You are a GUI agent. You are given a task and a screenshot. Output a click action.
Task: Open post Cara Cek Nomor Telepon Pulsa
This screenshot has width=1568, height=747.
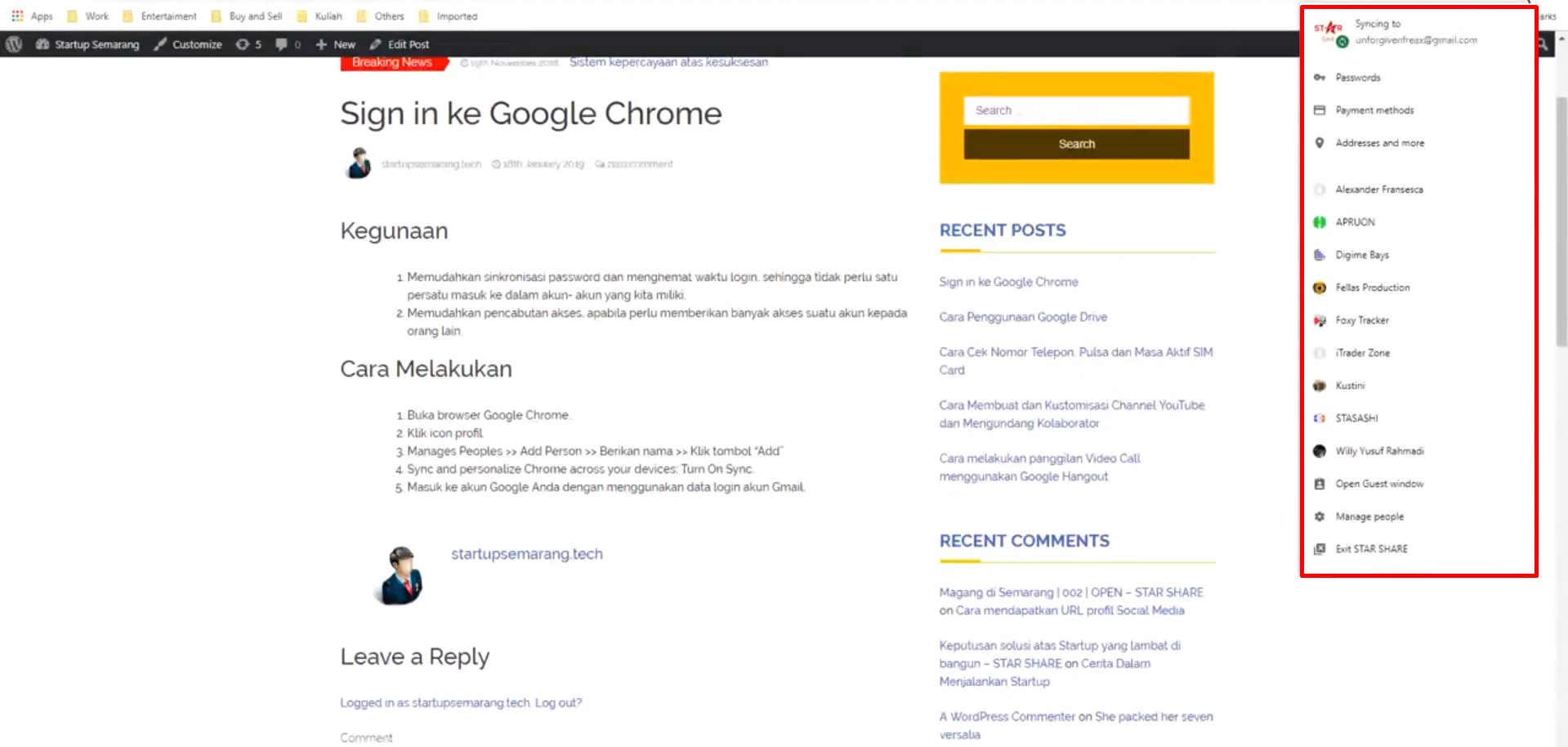(x=1076, y=361)
